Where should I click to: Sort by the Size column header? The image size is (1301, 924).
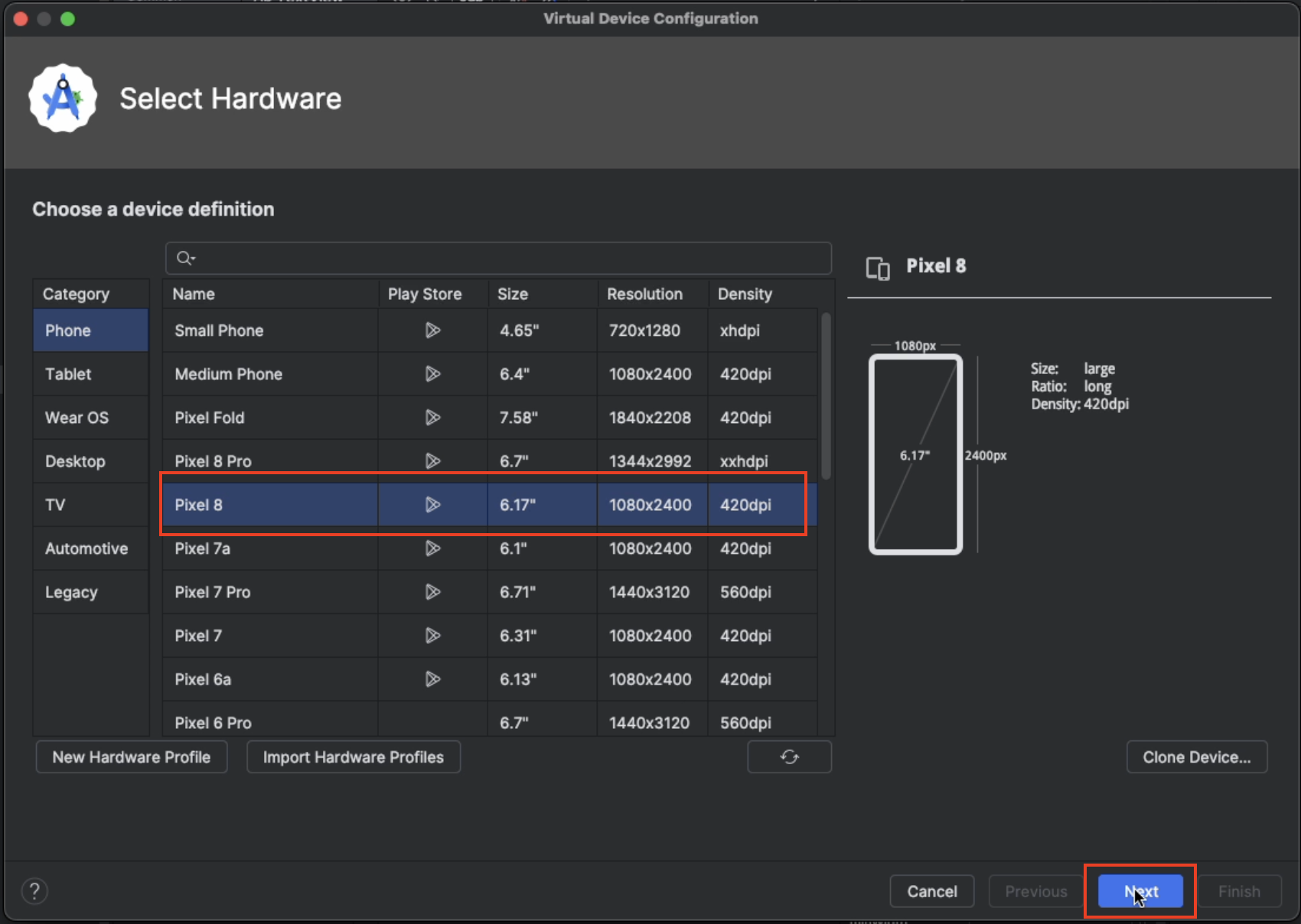[542, 294]
